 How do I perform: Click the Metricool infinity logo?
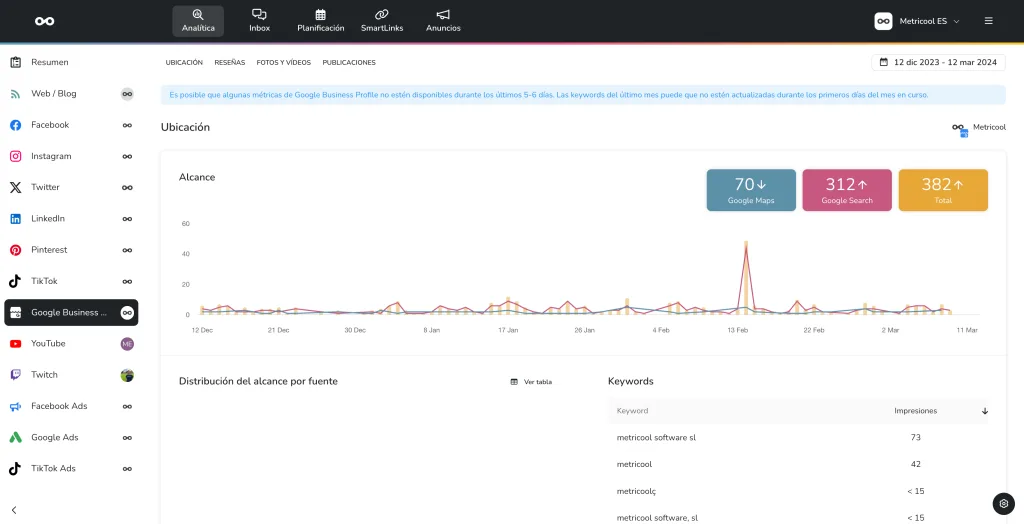[x=44, y=22]
